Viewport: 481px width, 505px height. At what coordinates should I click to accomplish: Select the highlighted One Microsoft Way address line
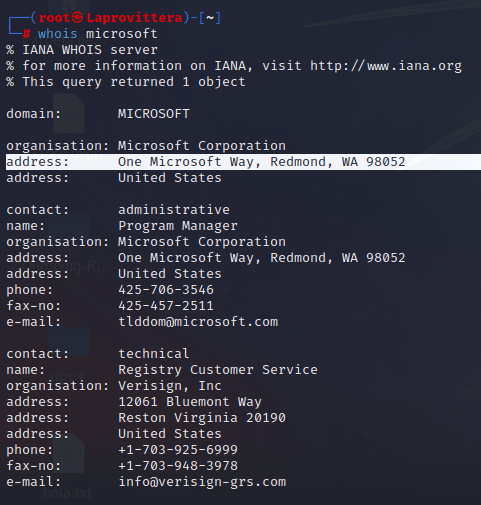[243, 162]
